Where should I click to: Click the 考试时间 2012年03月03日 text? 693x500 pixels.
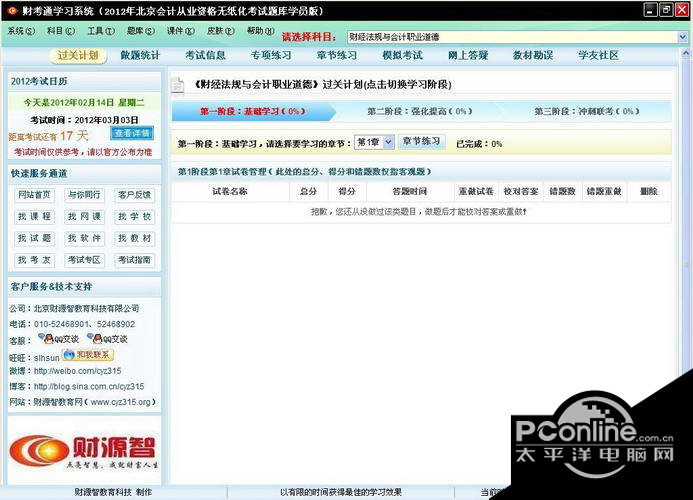[84, 120]
